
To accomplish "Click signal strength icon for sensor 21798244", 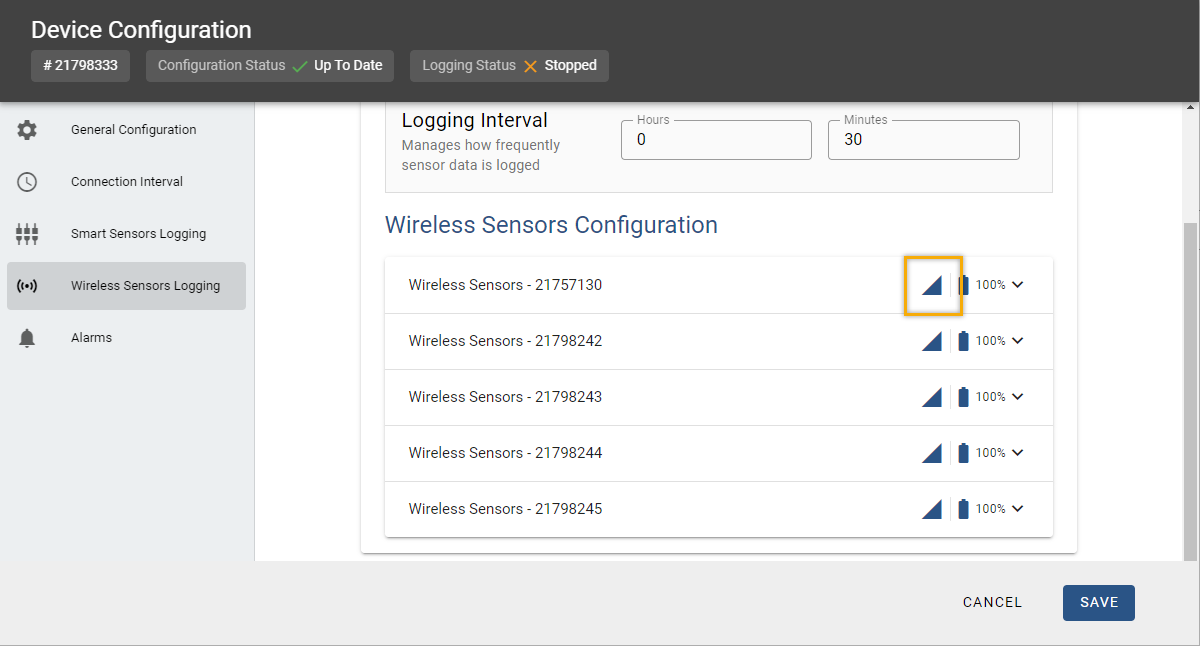I will click(932, 453).
